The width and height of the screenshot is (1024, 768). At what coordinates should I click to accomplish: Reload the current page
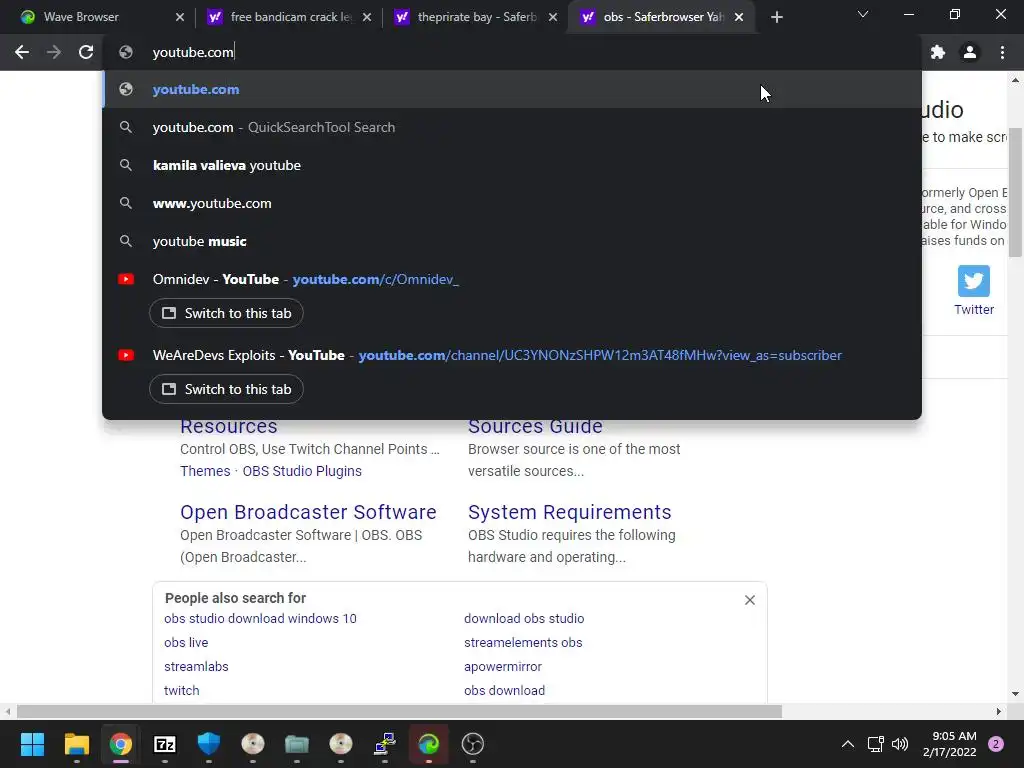(86, 52)
